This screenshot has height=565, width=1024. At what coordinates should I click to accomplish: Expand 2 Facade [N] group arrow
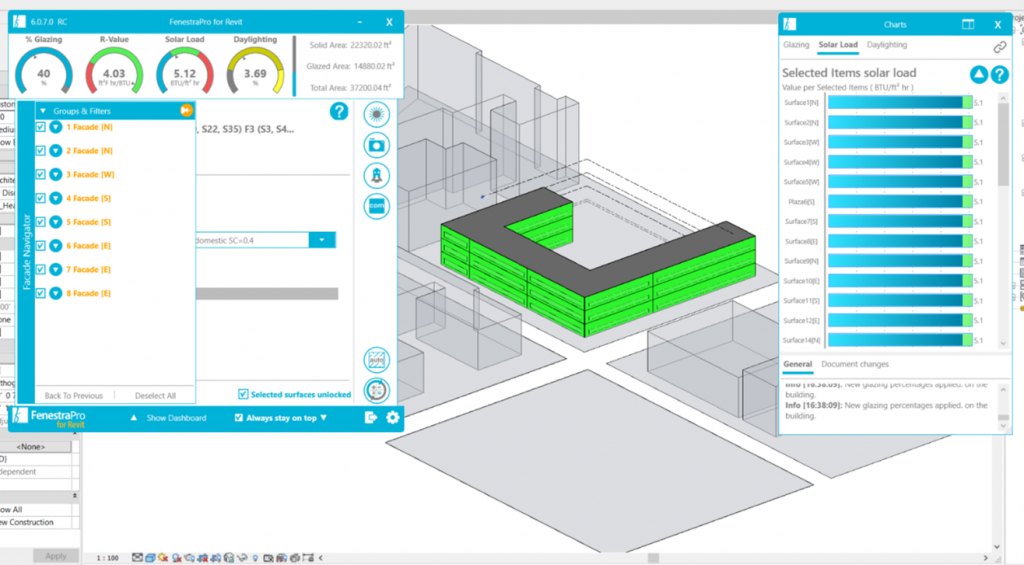[x=56, y=151]
